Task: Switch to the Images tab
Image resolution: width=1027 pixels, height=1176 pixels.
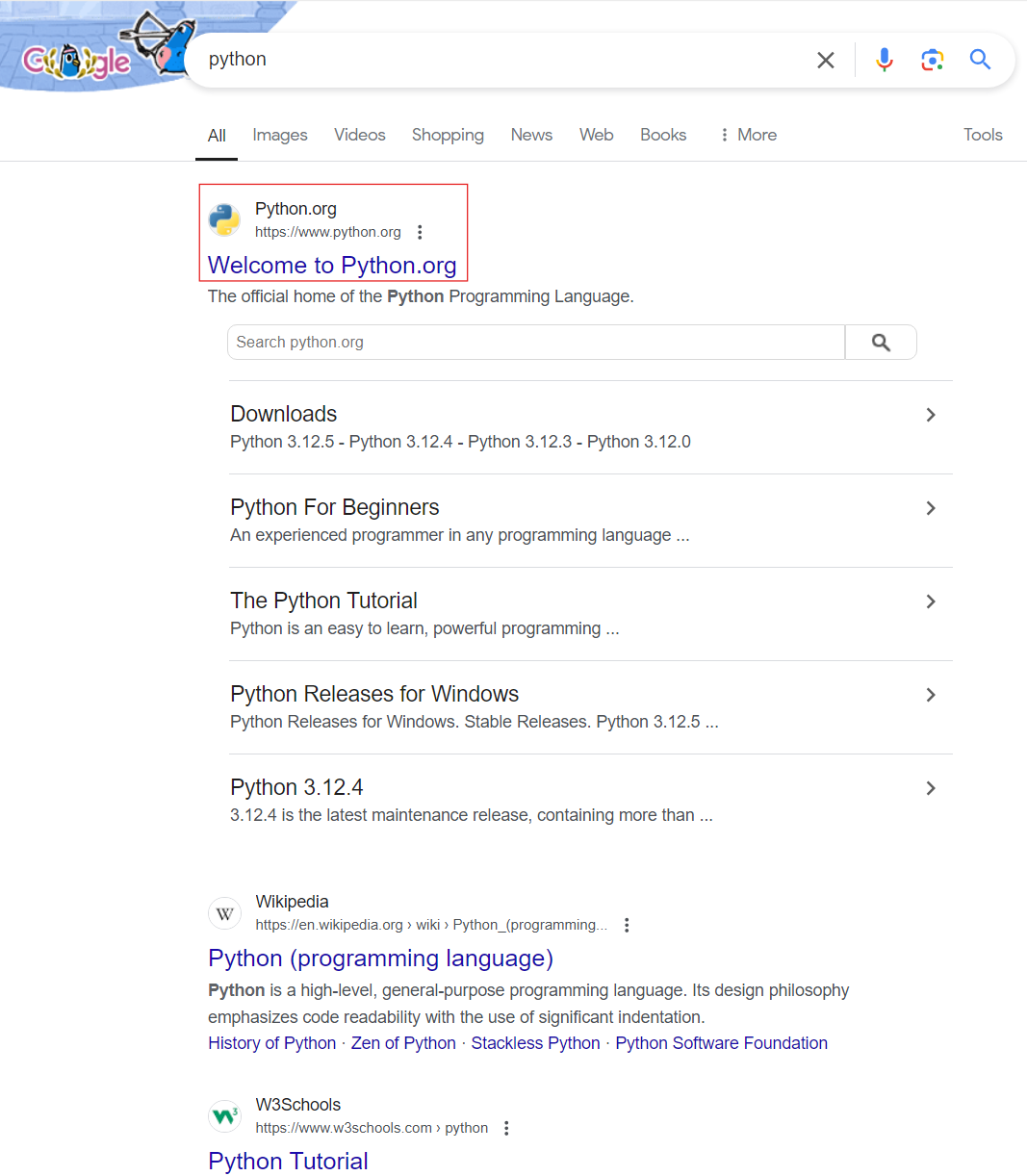Action: (x=279, y=135)
